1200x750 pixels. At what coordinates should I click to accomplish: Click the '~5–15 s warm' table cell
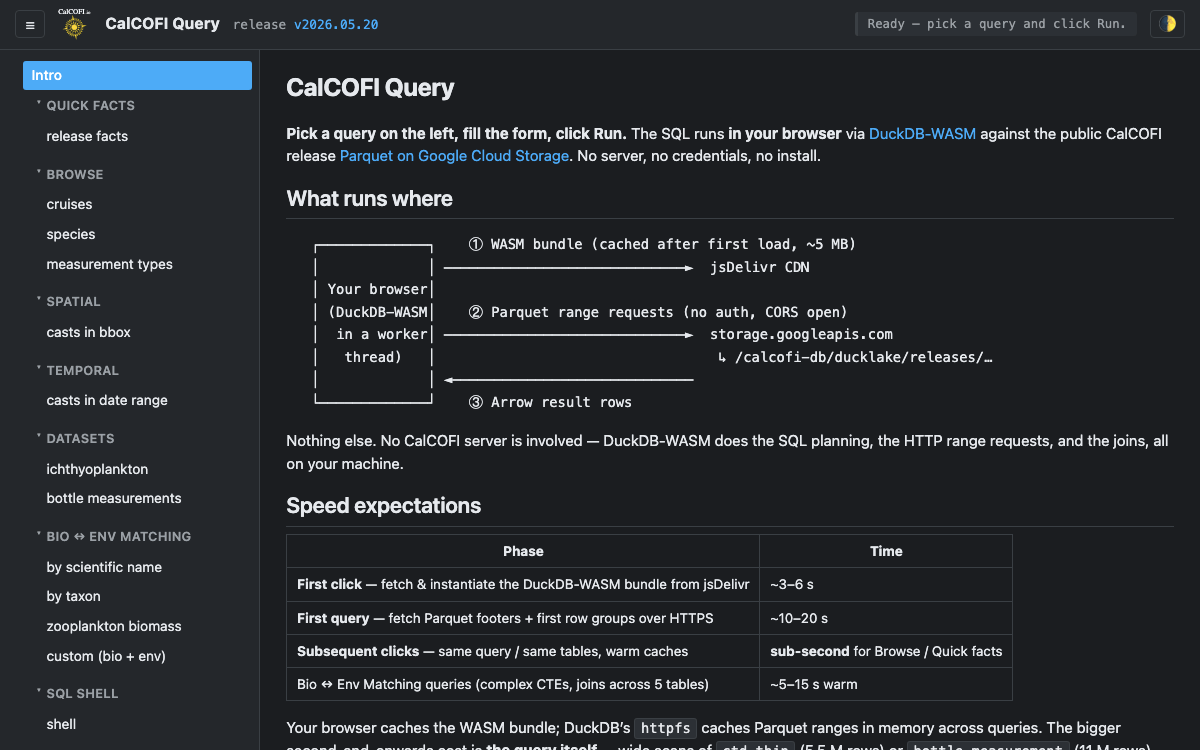click(x=886, y=684)
